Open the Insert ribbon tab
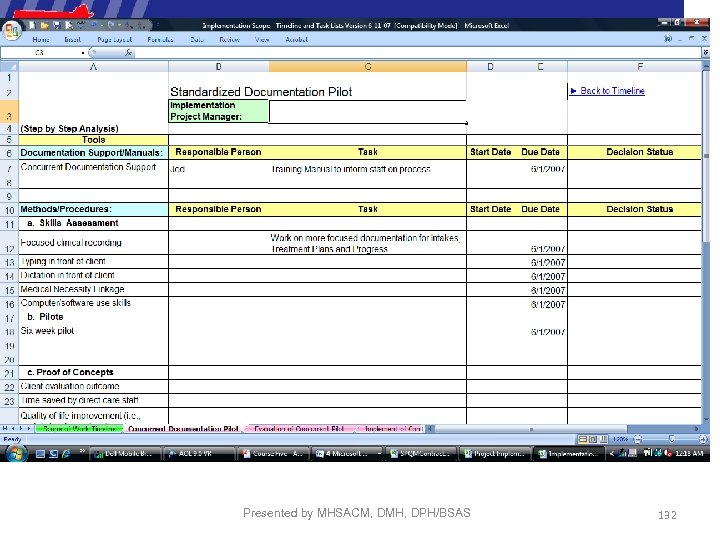This screenshot has width=720, height=540. [73, 39]
